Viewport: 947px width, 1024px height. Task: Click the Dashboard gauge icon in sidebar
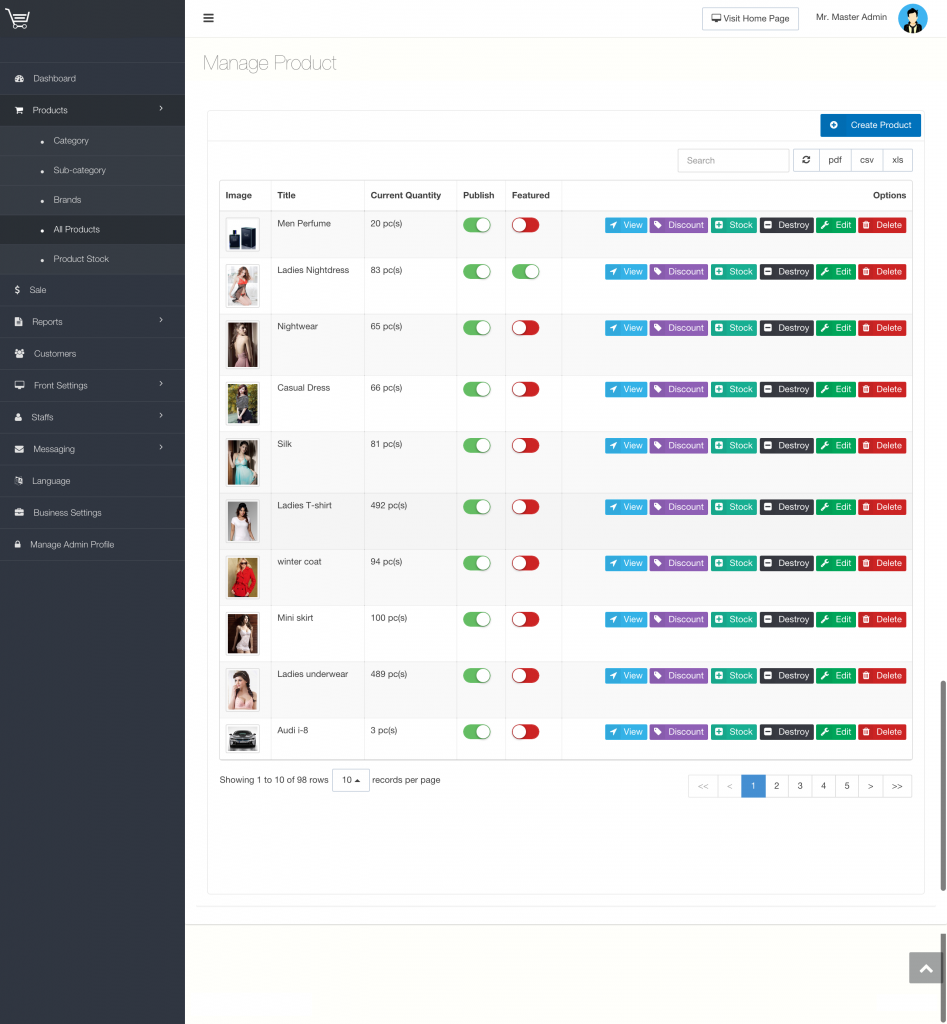pyautogui.click(x=19, y=78)
